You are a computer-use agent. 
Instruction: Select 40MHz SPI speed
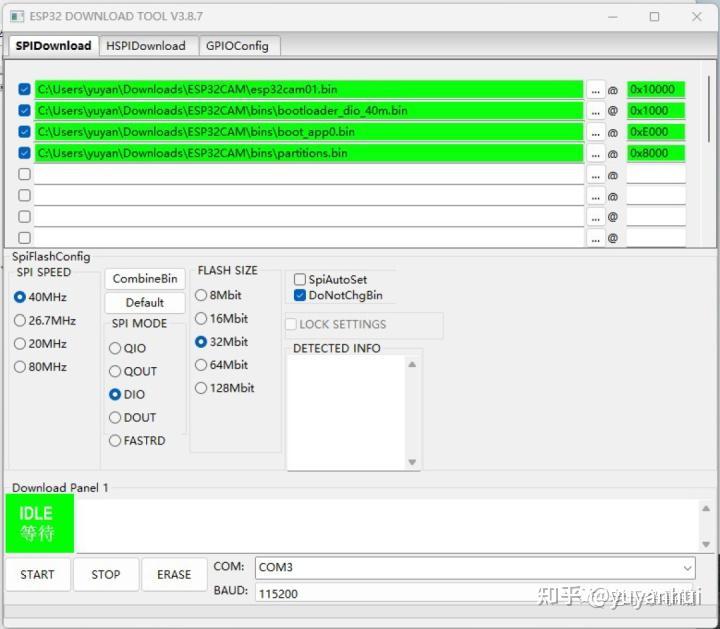(x=40, y=297)
